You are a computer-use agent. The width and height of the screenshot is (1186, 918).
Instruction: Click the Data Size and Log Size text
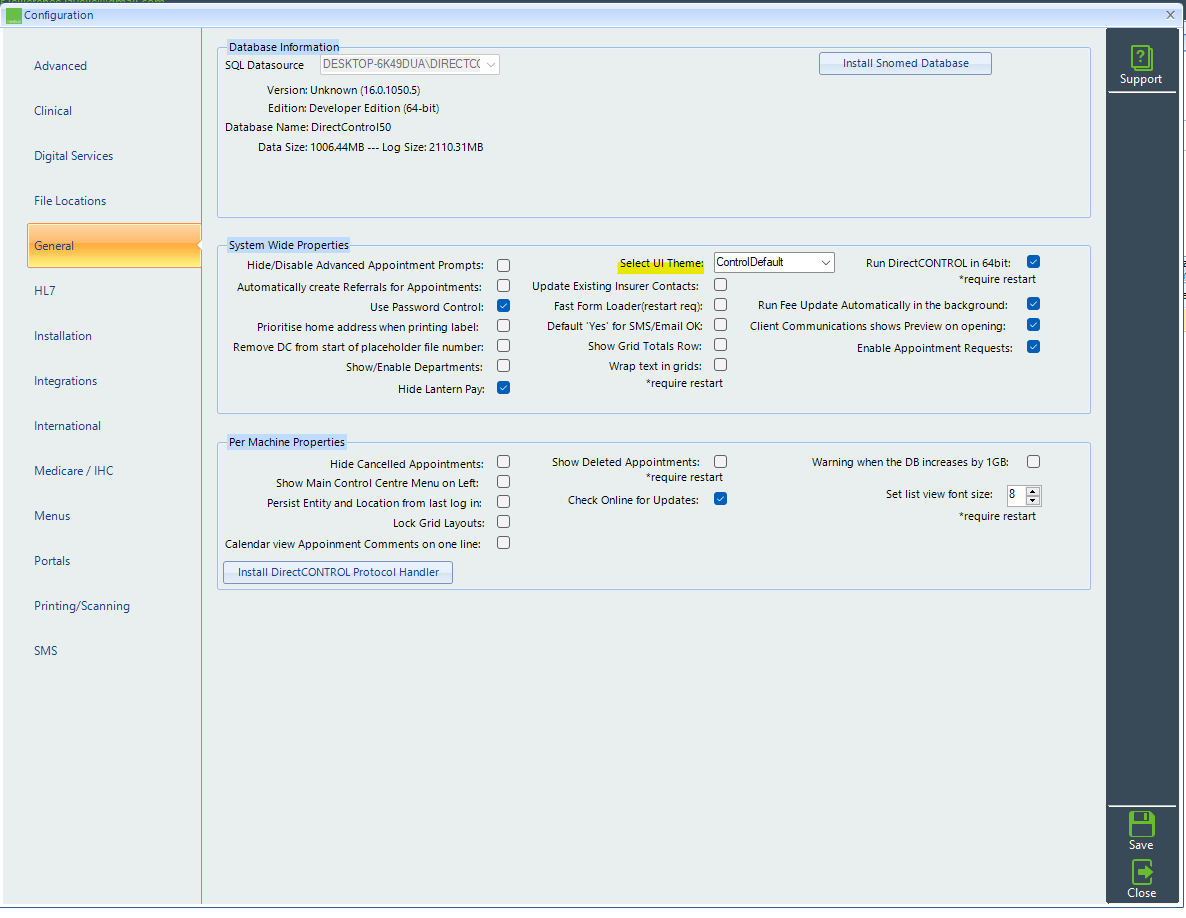(x=371, y=147)
